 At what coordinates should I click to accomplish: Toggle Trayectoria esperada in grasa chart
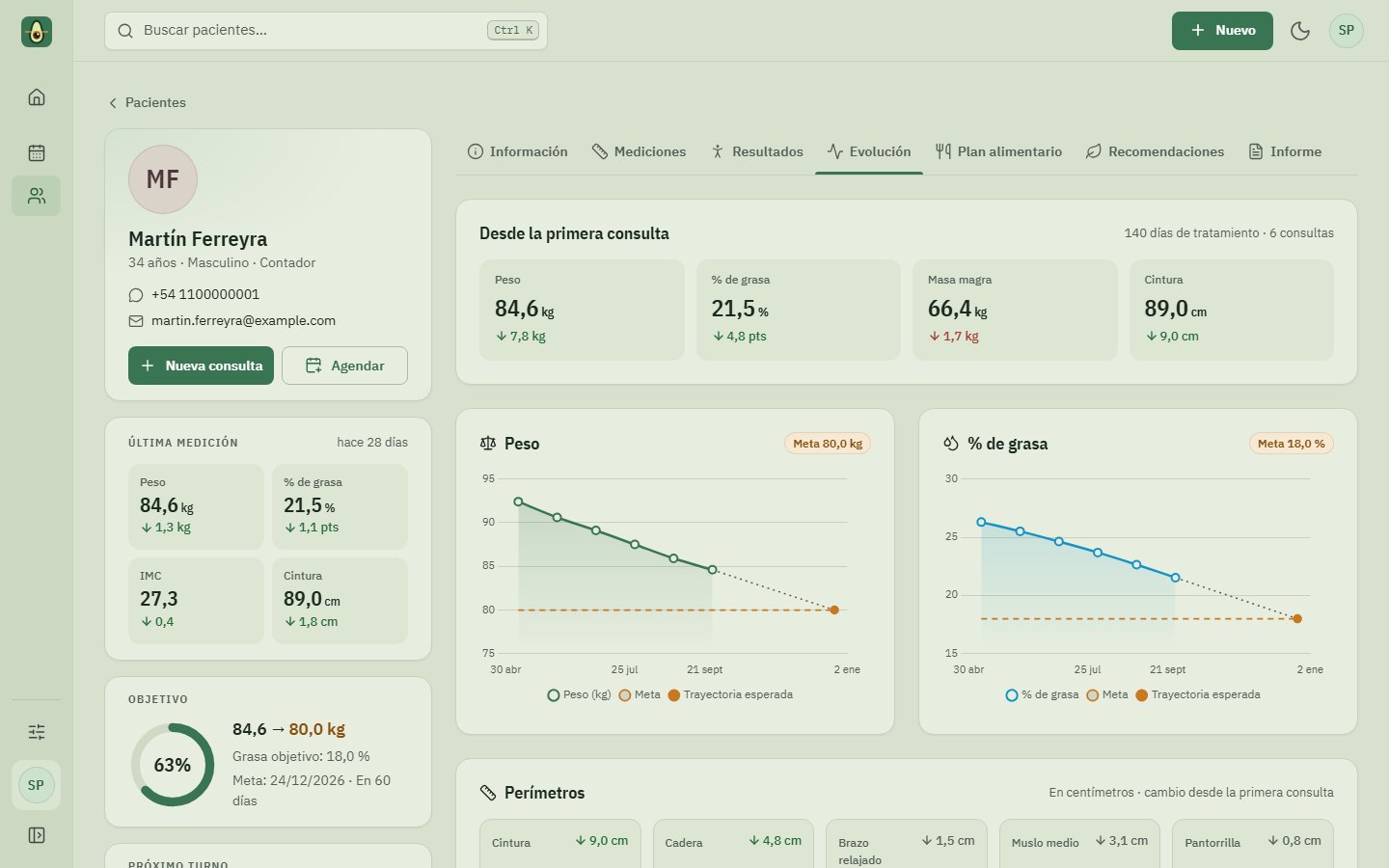pyautogui.click(x=1198, y=694)
